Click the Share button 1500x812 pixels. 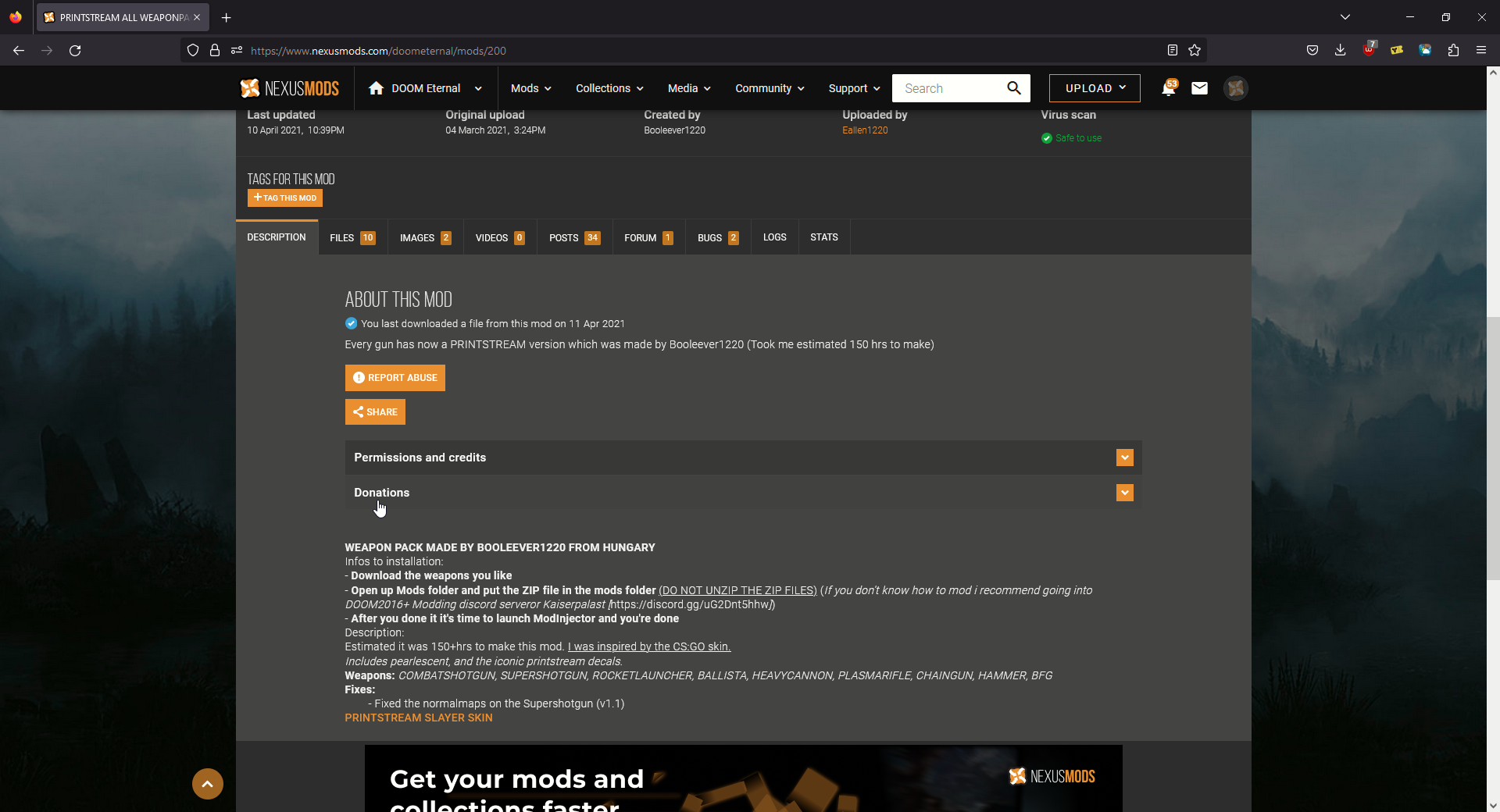pyautogui.click(x=375, y=412)
